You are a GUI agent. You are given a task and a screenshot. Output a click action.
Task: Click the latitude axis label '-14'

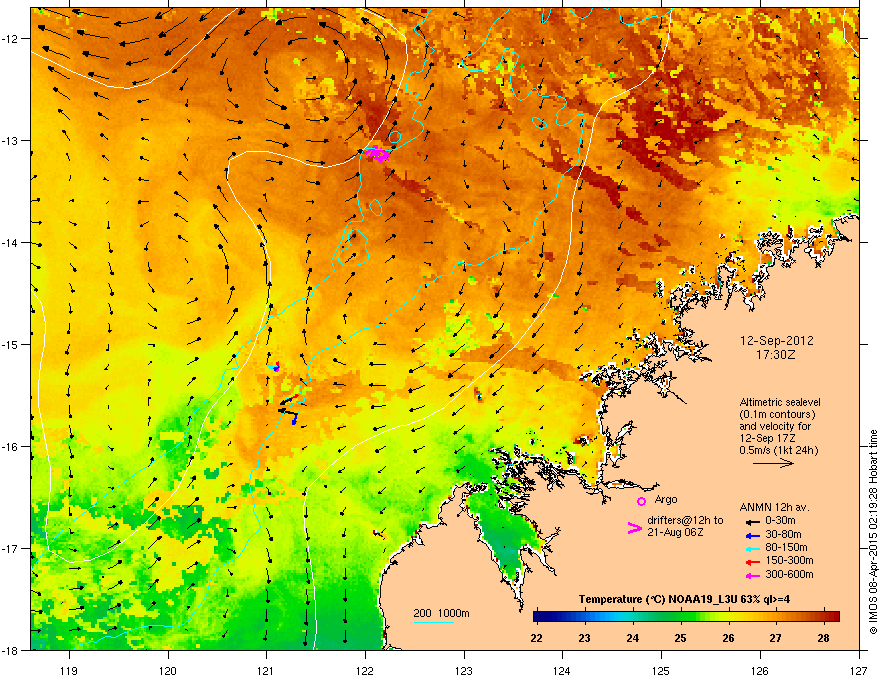click(10, 242)
